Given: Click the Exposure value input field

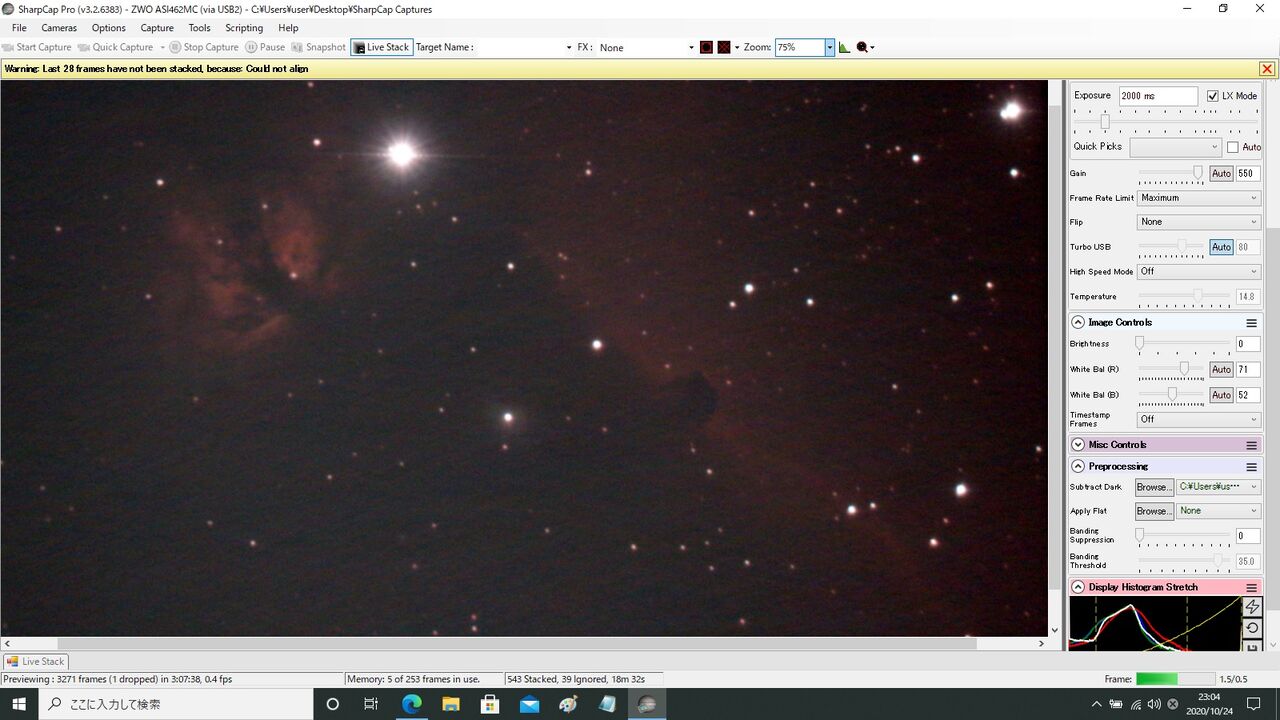Looking at the screenshot, I should click(1158, 96).
